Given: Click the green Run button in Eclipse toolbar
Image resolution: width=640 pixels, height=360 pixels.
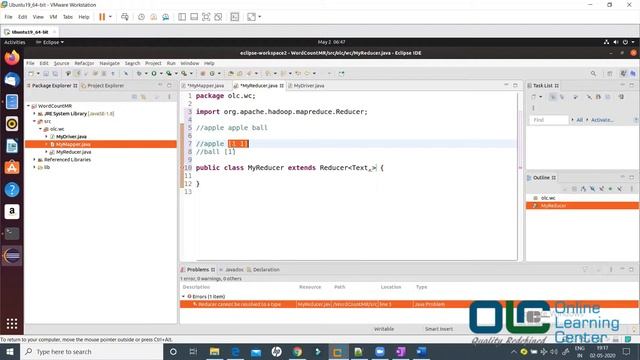Looking at the screenshot, I should pyautogui.click(x=154, y=73).
